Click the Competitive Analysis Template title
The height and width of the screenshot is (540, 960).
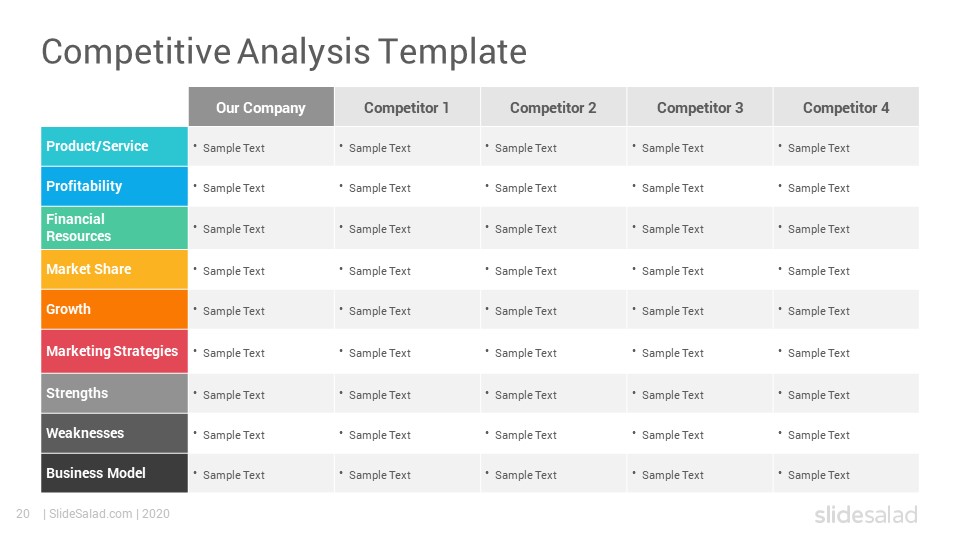283,52
